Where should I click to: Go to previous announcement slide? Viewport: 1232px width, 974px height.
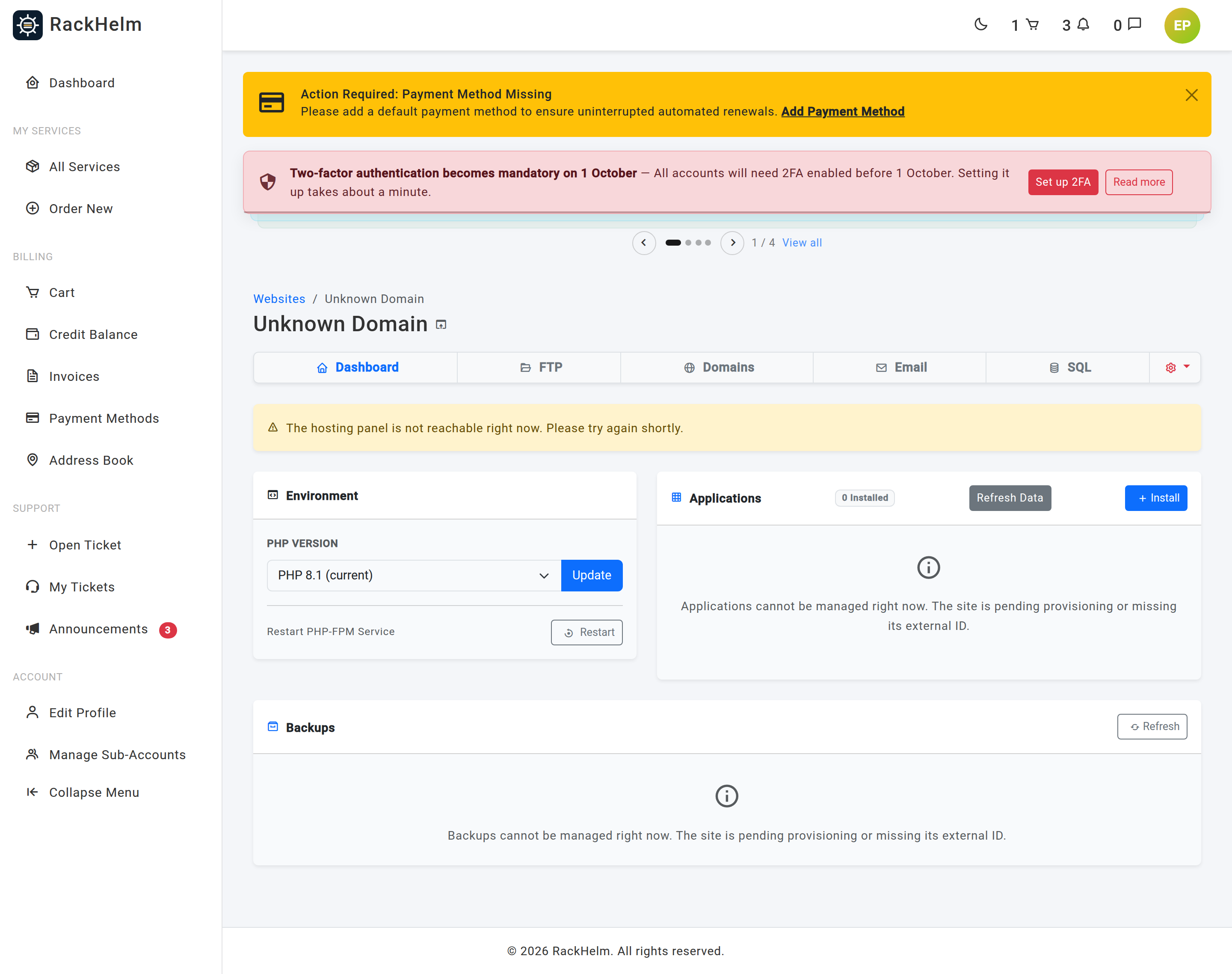click(644, 243)
